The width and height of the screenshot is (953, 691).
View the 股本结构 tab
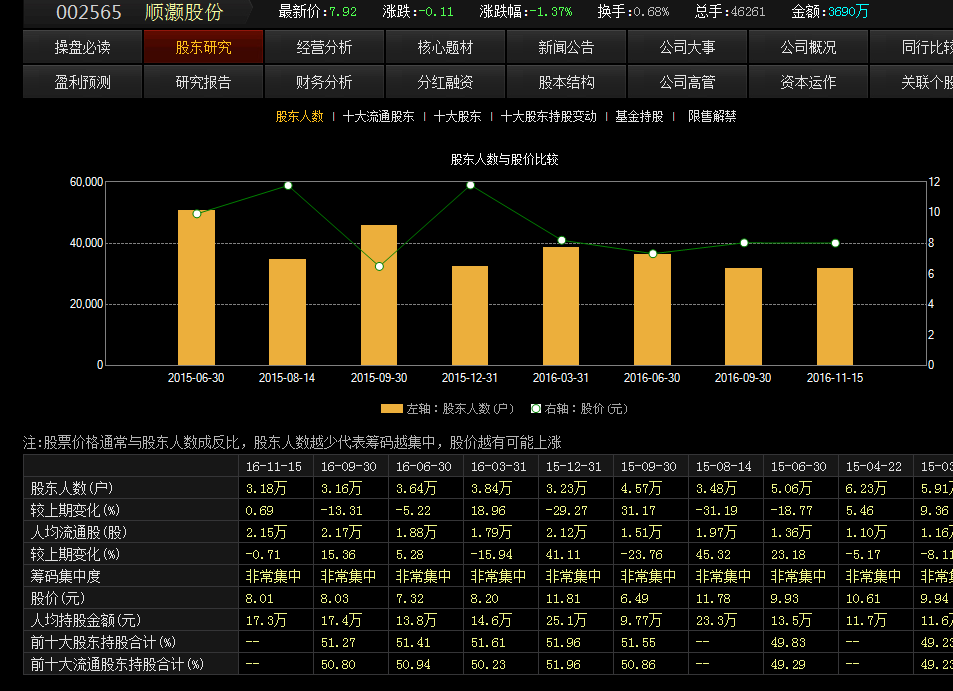tap(566, 82)
